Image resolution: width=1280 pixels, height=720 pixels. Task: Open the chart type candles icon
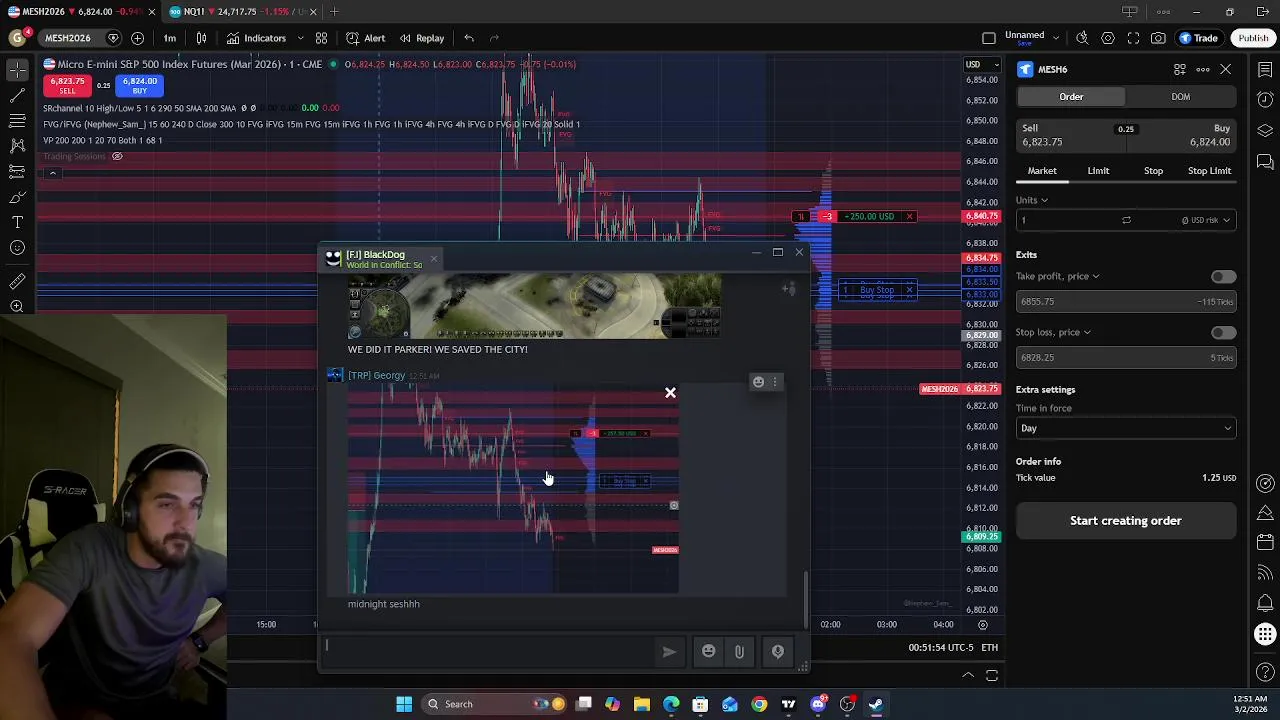201,38
